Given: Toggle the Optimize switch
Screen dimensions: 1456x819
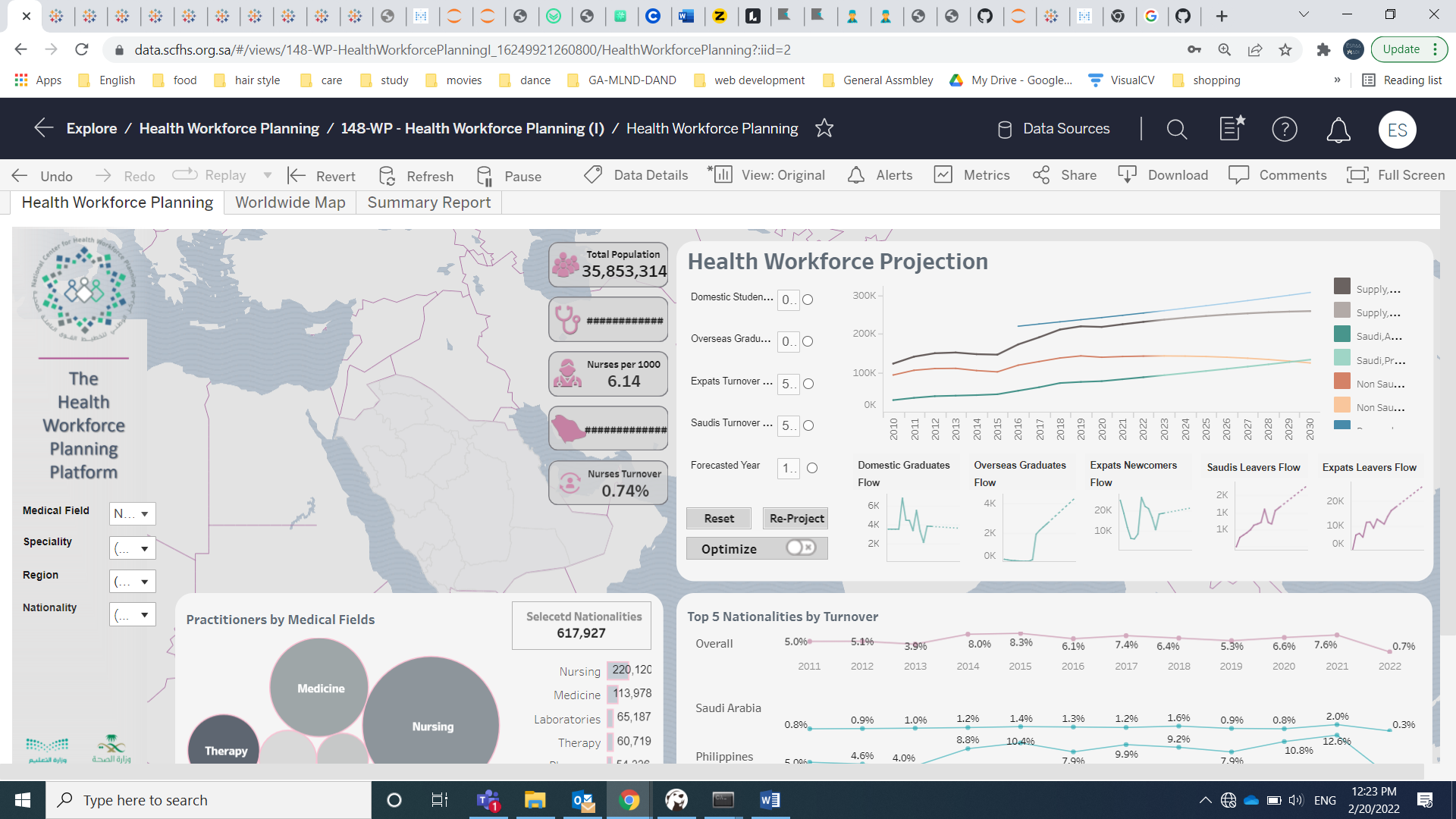Looking at the screenshot, I should [x=801, y=548].
